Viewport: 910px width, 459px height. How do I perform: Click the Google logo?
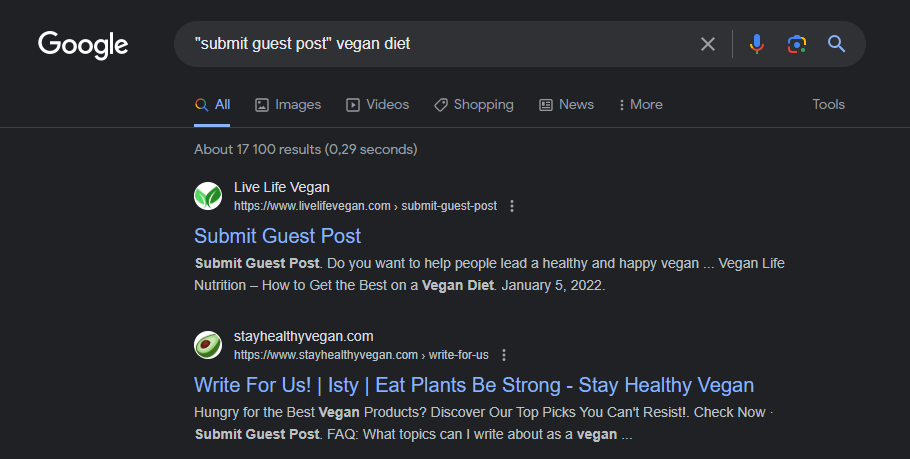point(83,44)
